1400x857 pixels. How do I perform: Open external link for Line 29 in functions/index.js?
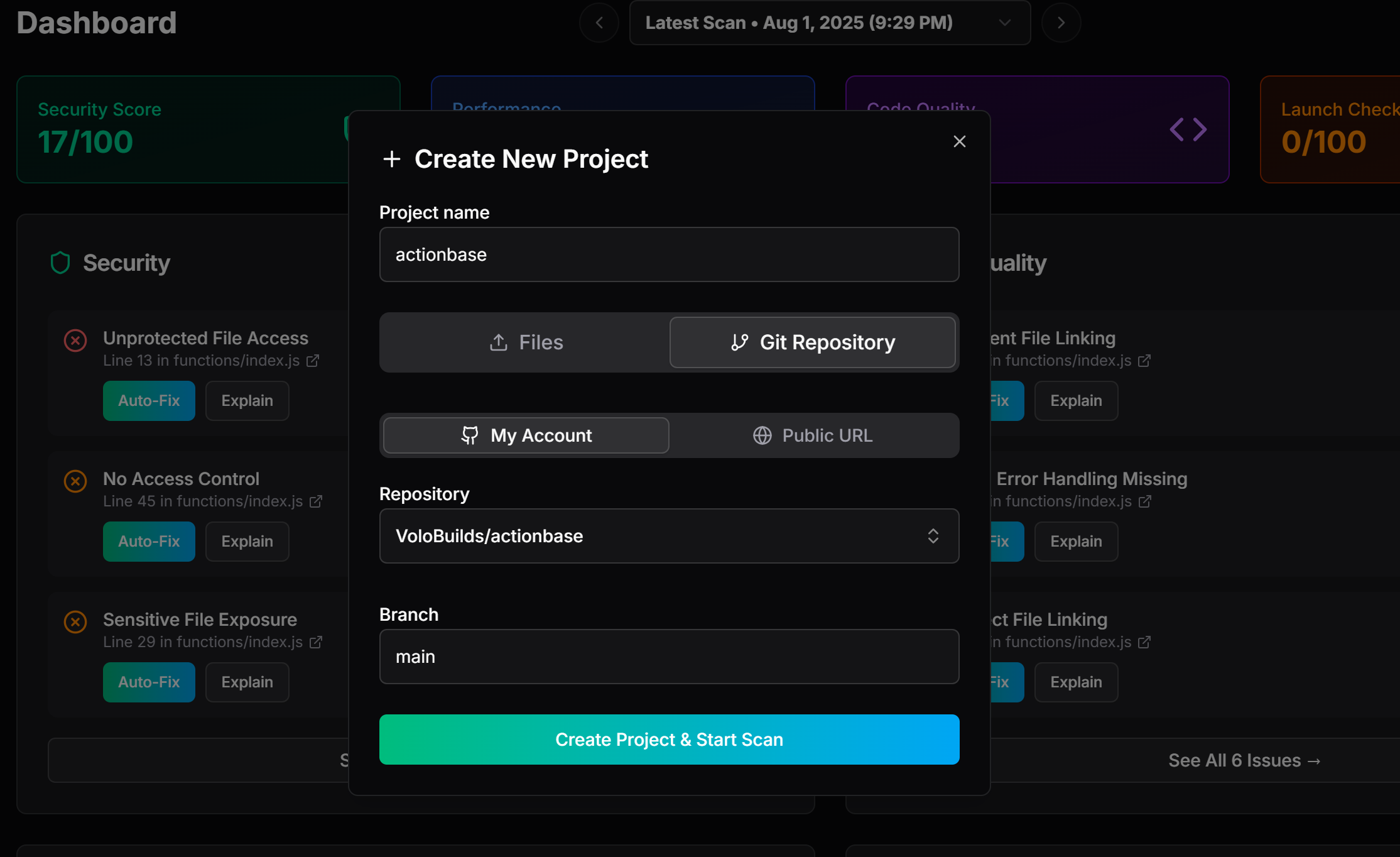coord(316,642)
